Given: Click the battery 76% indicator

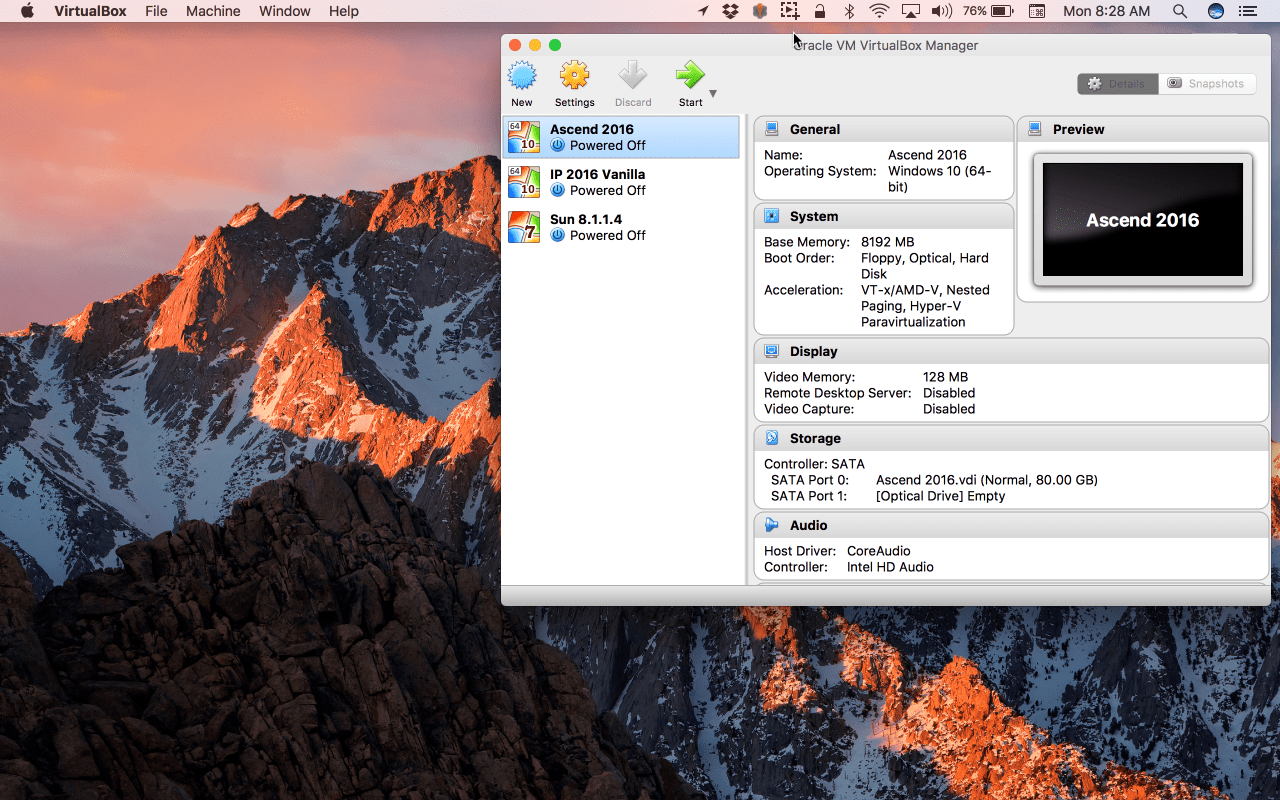Looking at the screenshot, I should coord(988,11).
